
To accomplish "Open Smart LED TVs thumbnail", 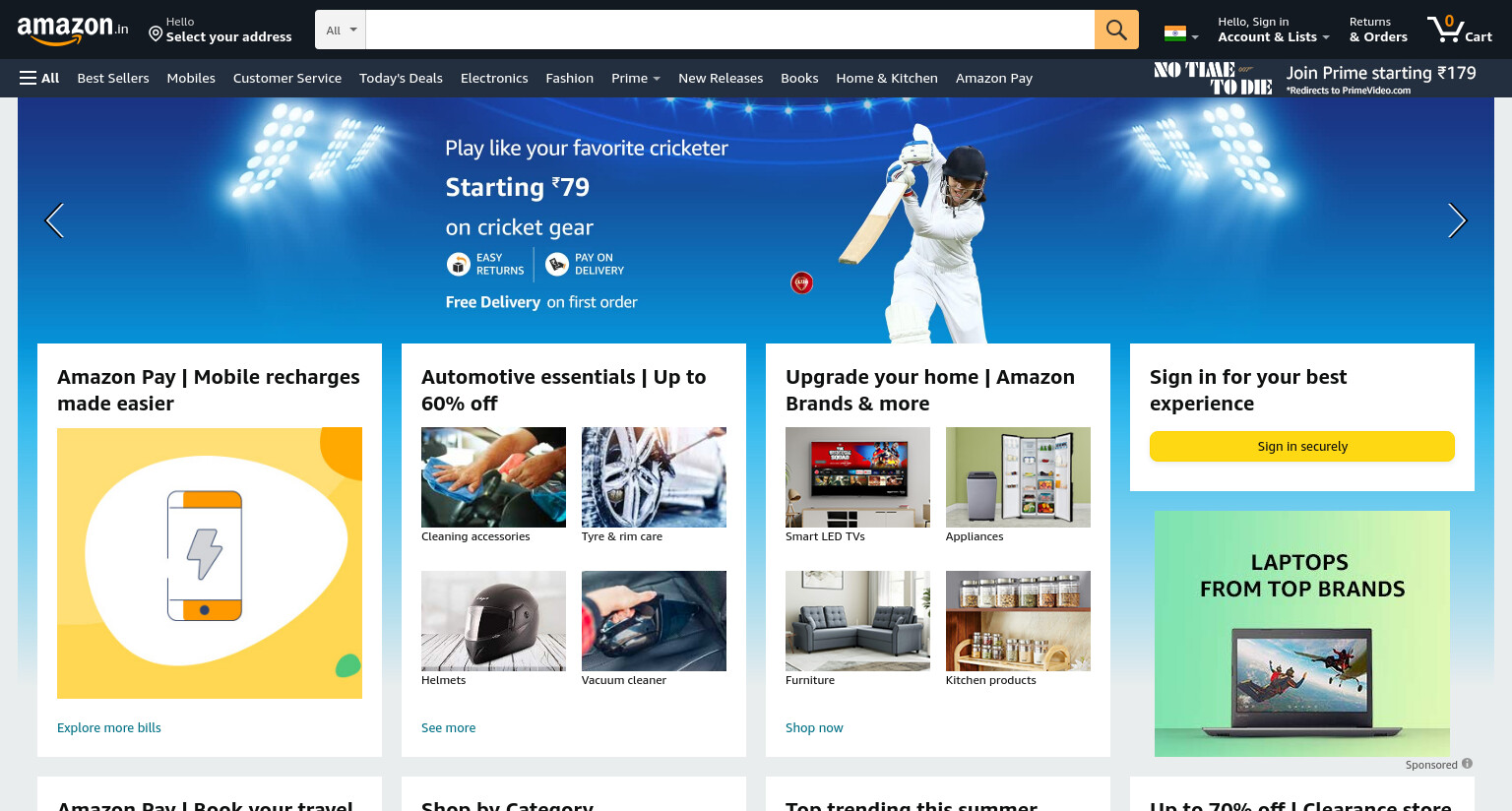I will tap(857, 477).
